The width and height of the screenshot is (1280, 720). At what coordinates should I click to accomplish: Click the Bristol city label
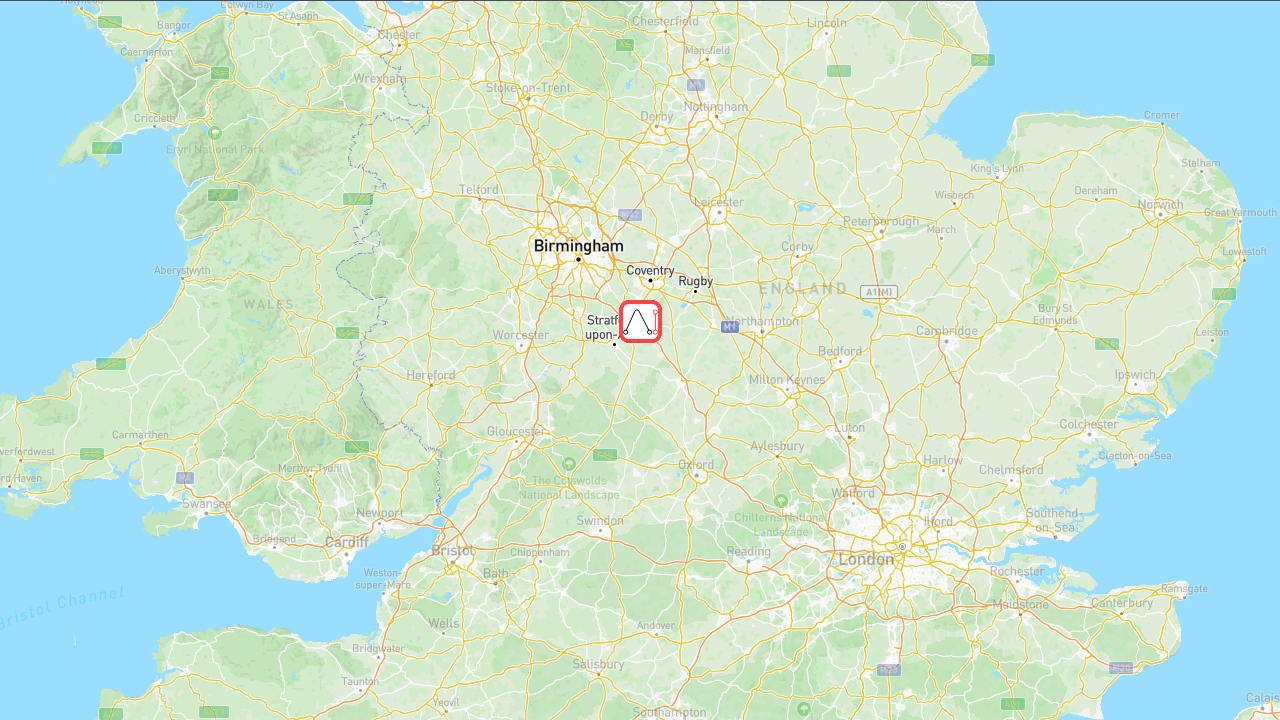pyautogui.click(x=453, y=551)
